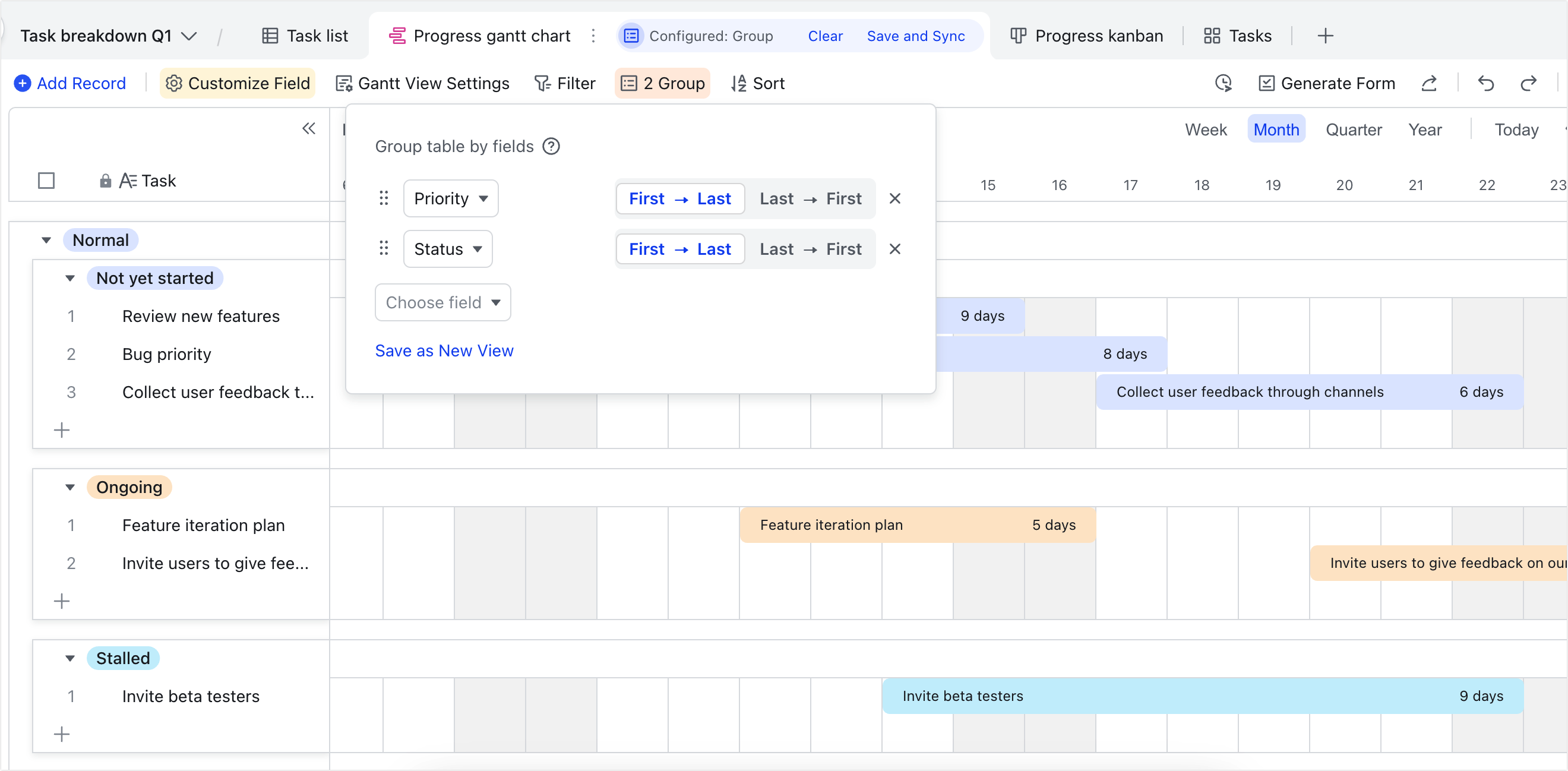The width and height of the screenshot is (1568, 771).
Task: Click help icon beside Group table by fields
Action: 551,147
